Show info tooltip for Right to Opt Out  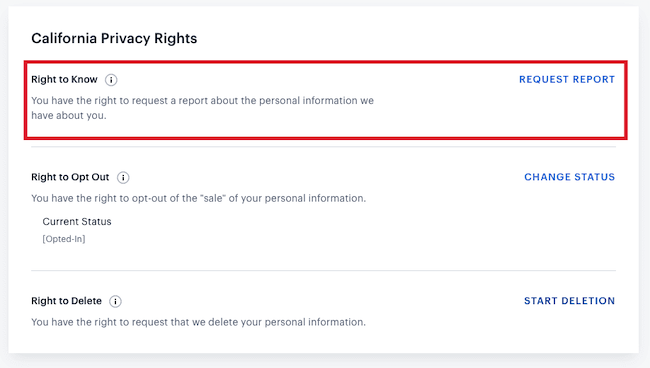pyautogui.click(x=123, y=177)
